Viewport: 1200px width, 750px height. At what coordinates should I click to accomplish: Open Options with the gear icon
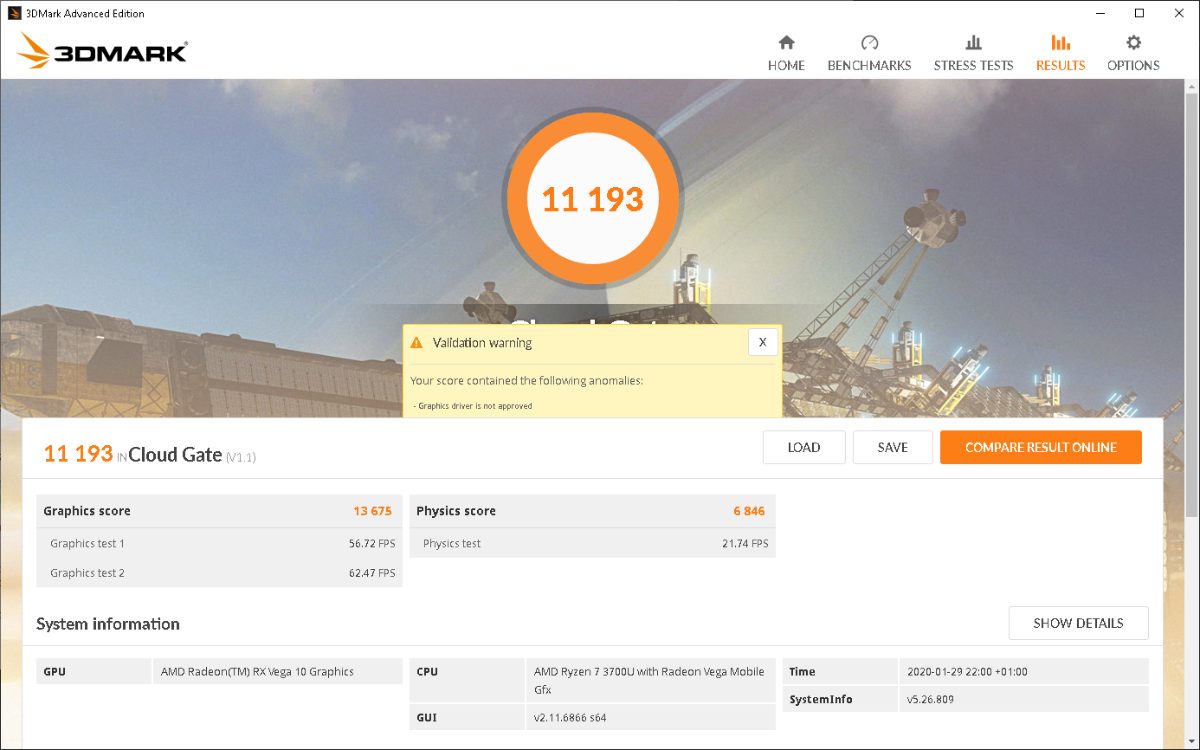pyautogui.click(x=1133, y=43)
